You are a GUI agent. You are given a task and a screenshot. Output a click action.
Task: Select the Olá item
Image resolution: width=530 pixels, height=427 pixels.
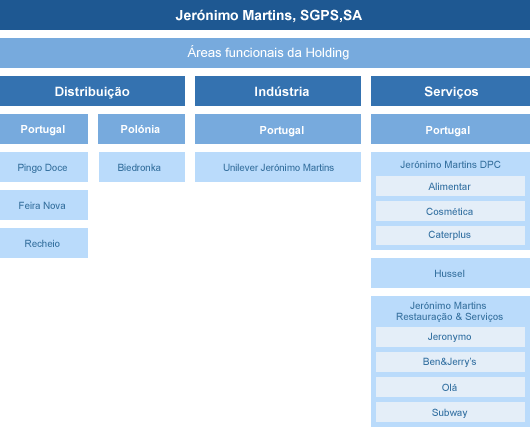[x=450, y=387]
